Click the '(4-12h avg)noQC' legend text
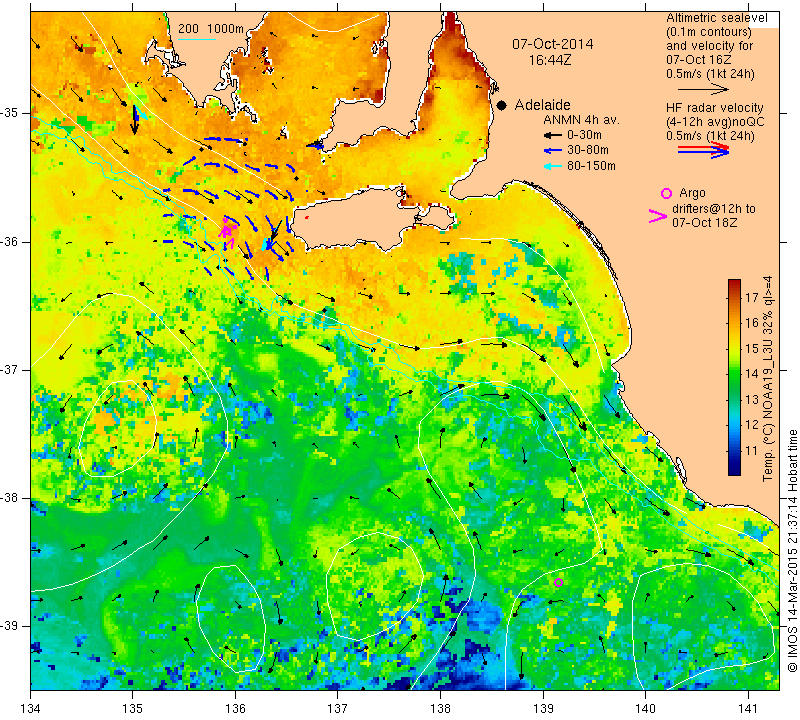The height and width of the screenshot is (720, 800). coord(715,122)
